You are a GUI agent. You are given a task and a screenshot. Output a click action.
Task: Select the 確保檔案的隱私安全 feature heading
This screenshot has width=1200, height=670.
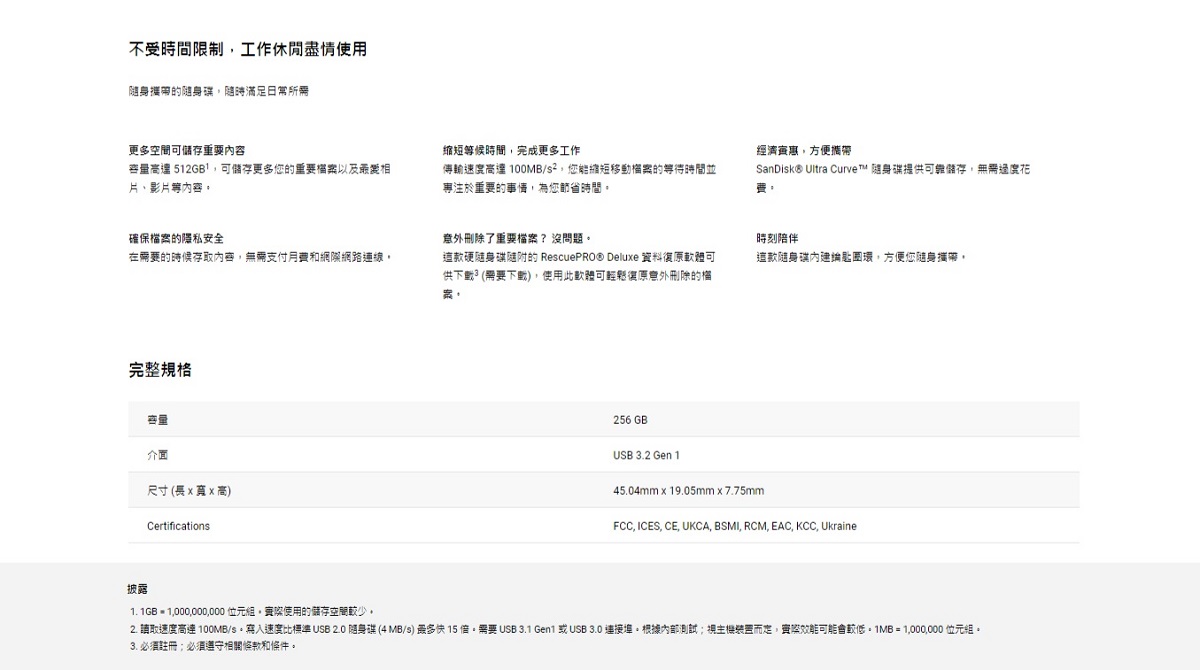(176, 238)
